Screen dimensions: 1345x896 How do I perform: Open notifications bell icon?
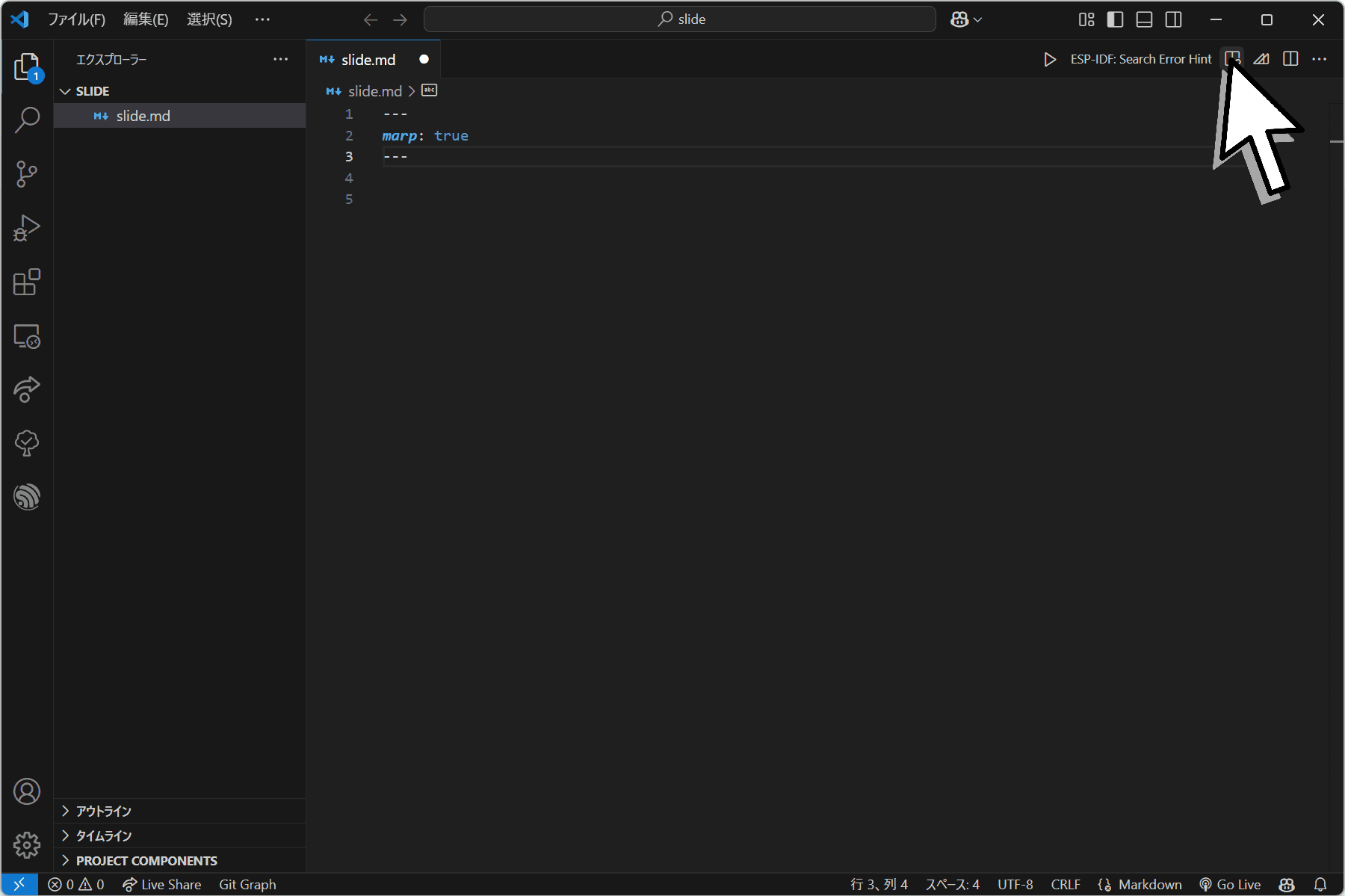(1320, 884)
